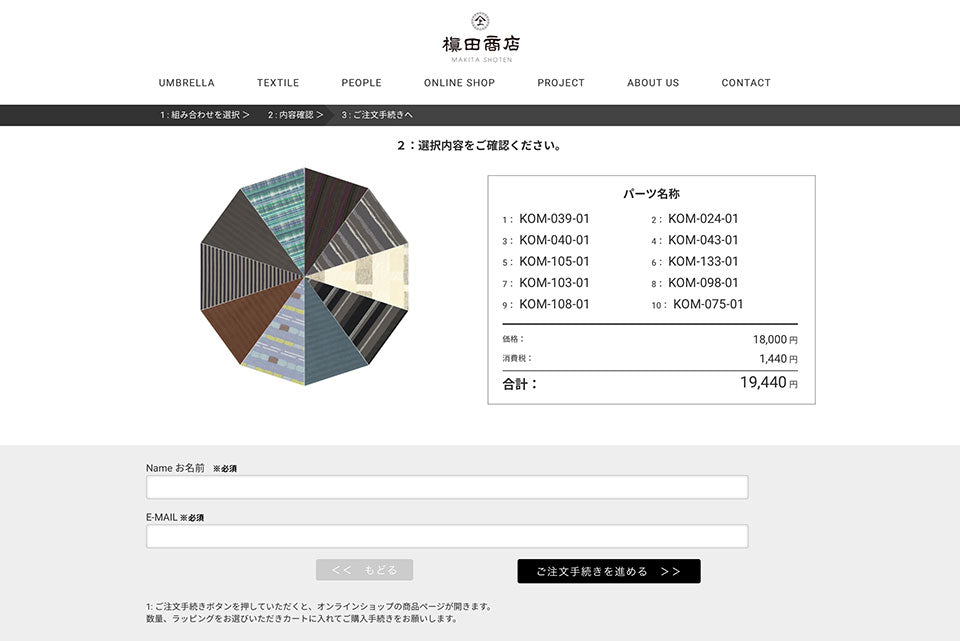Select part name KOM-075-01
960x641 pixels.
[708, 305]
